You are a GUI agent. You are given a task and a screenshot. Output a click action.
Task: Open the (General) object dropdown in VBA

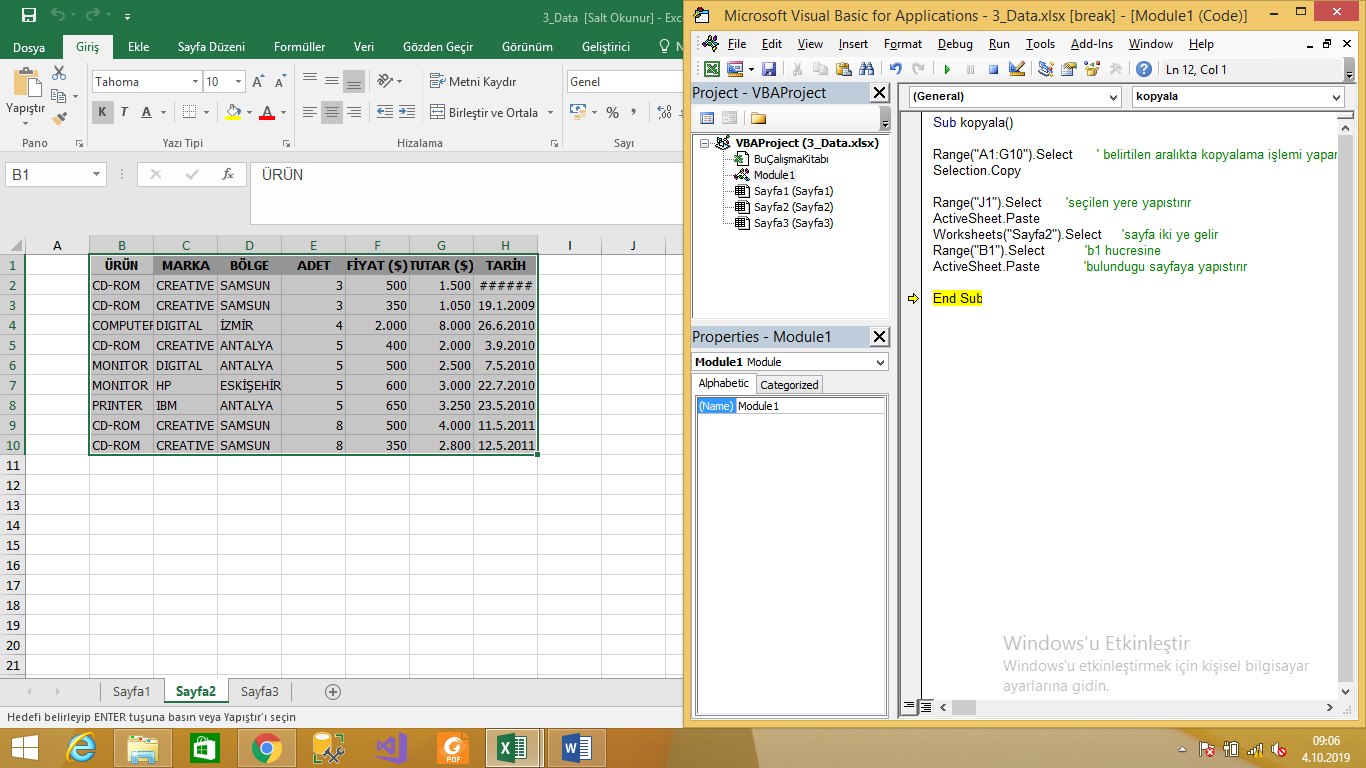coord(1114,97)
